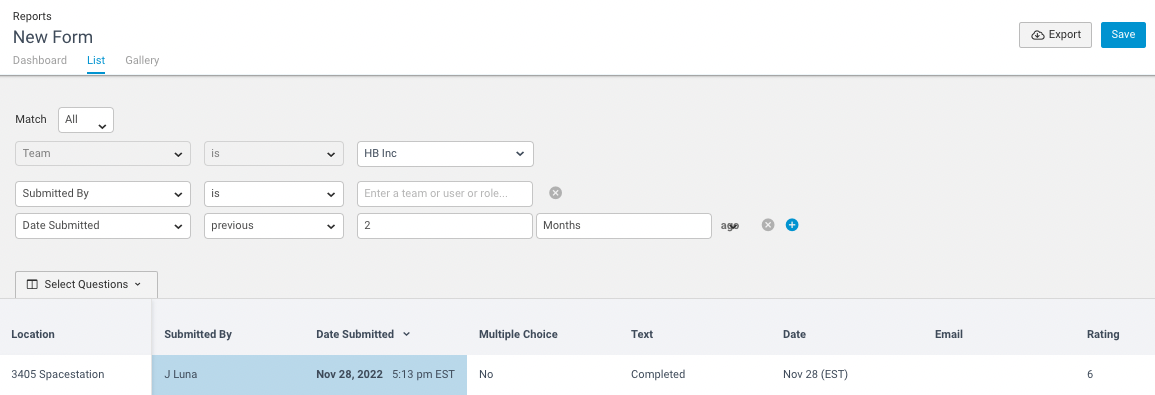Click the Location column header
The width and height of the screenshot is (1155, 395).
(x=33, y=334)
